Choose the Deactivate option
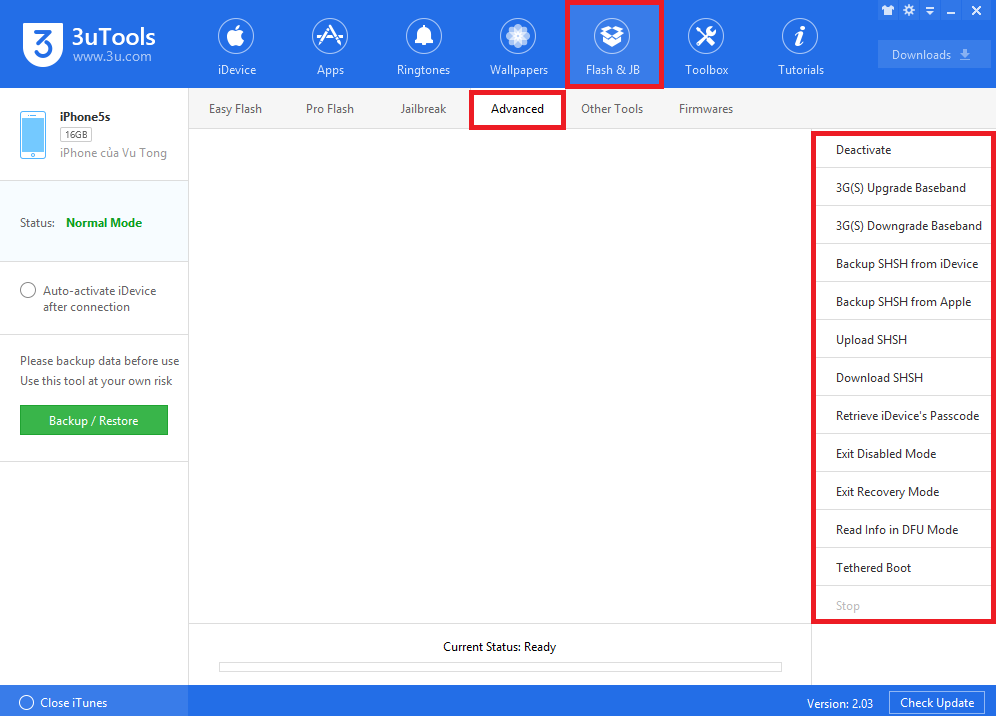Image resolution: width=996 pixels, height=716 pixels. [x=903, y=150]
